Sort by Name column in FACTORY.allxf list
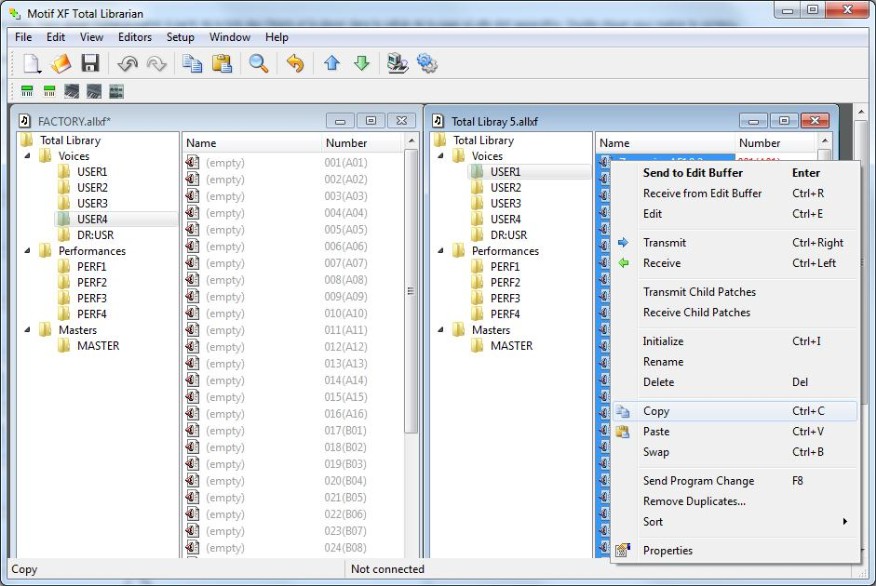 [x=252, y=143]
